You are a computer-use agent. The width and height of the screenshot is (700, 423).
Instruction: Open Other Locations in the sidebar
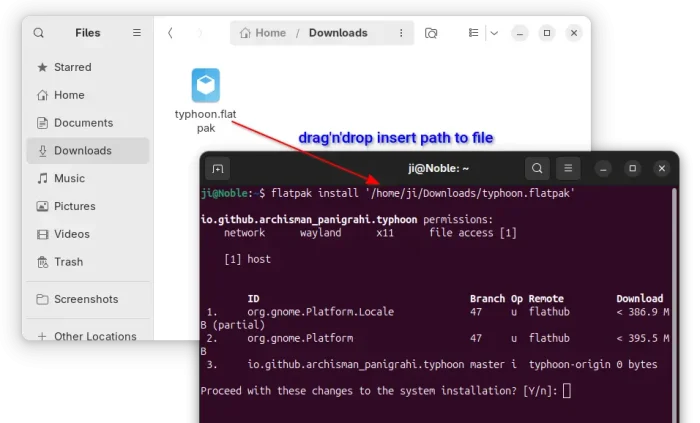pyautogui.click(x=88, y=336)
